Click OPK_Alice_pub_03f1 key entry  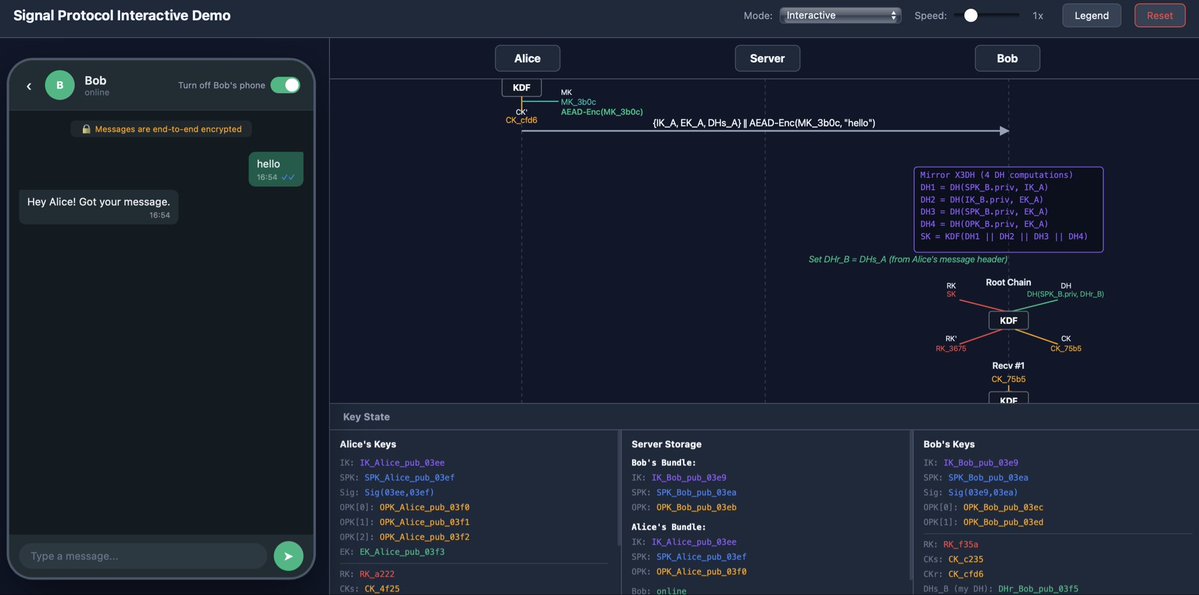point(424,522)
